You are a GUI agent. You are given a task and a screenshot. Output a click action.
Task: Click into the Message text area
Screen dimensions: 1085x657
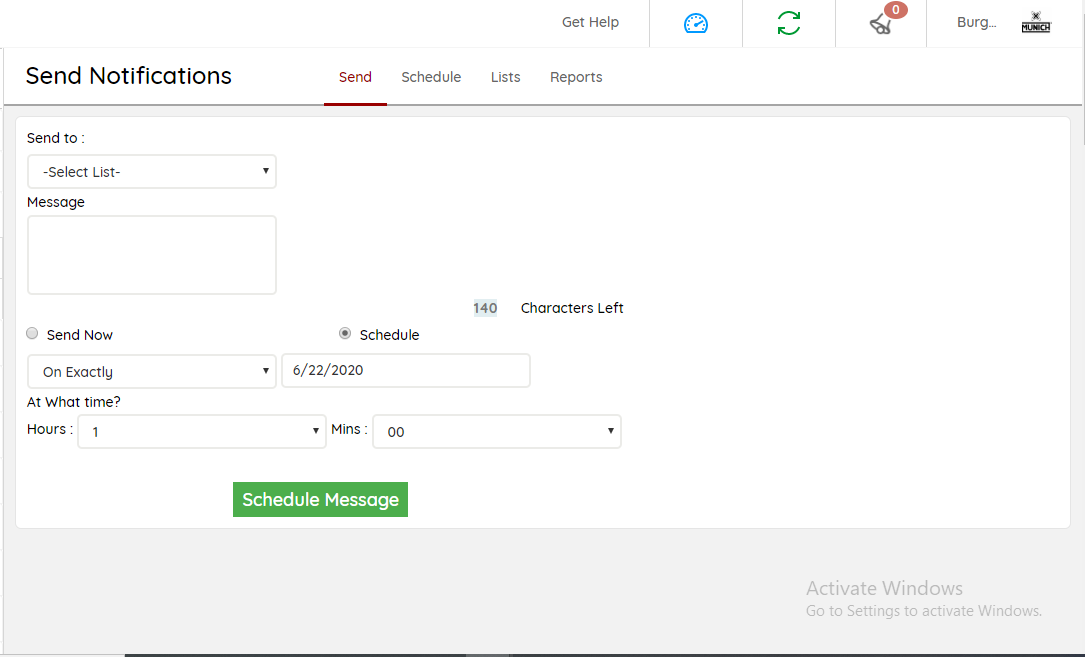[152, 255]
